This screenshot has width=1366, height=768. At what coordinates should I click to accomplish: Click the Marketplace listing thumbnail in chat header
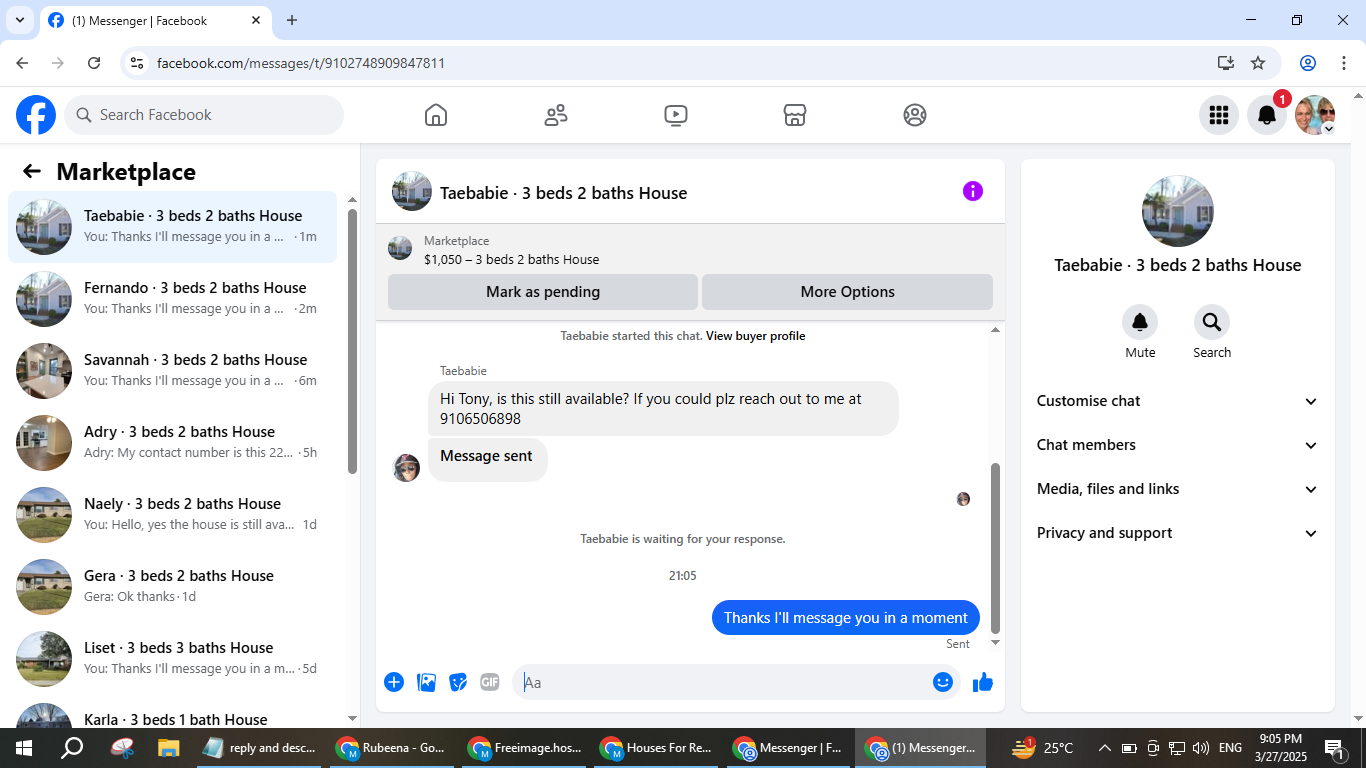pos(400,248)
